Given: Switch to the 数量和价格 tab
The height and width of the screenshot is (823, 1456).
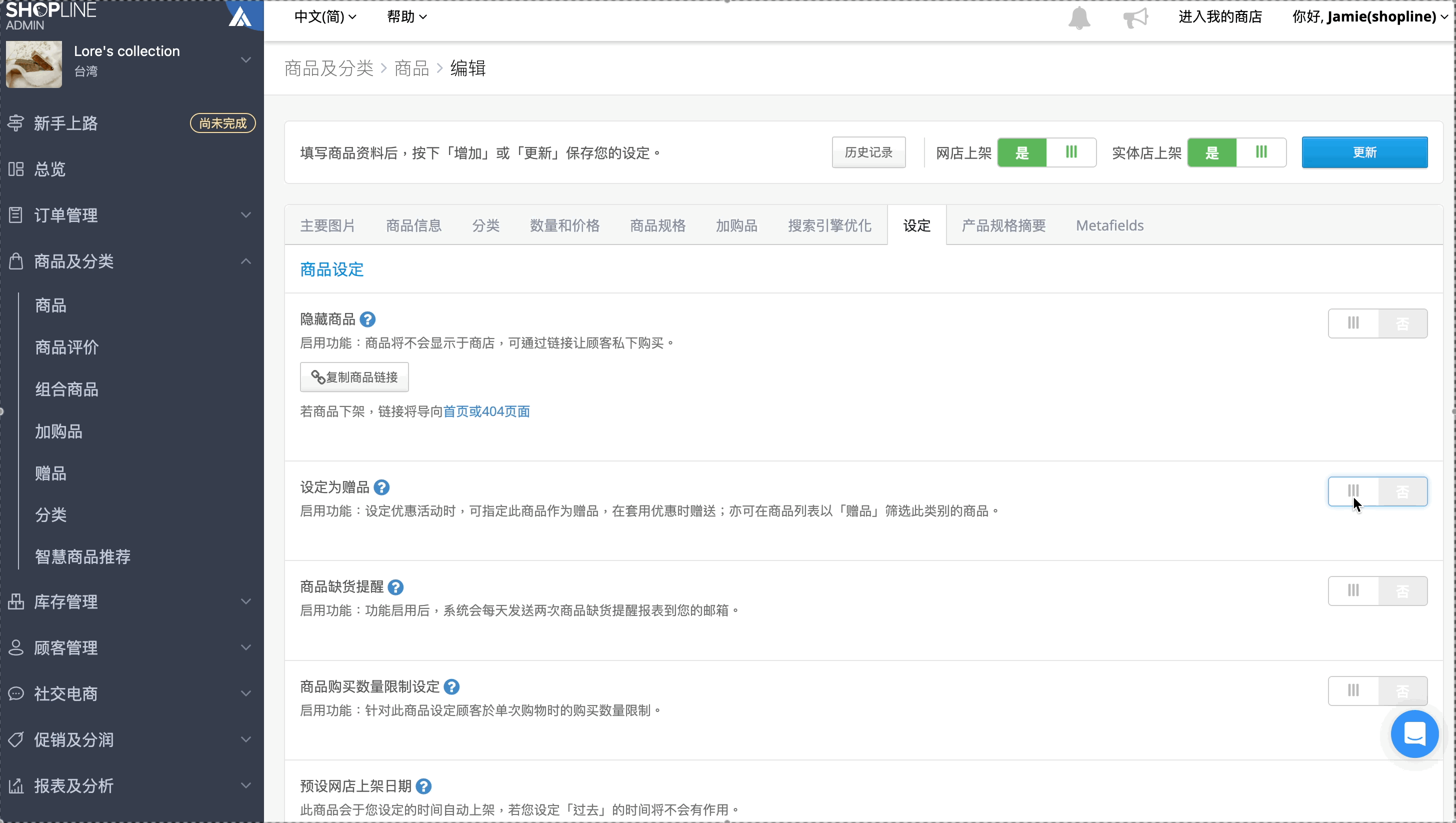Looking at the screenshot, I should 564,225.
